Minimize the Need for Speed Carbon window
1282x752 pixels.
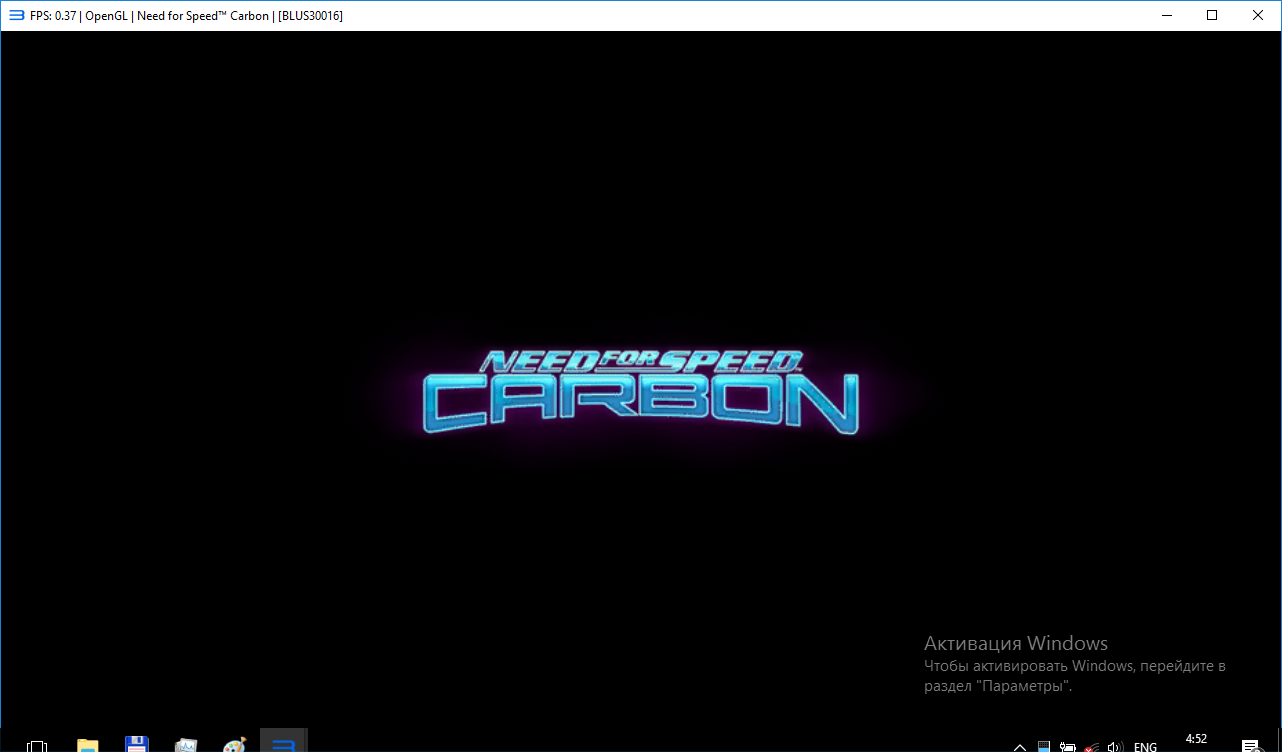(x=1166, y=15)
